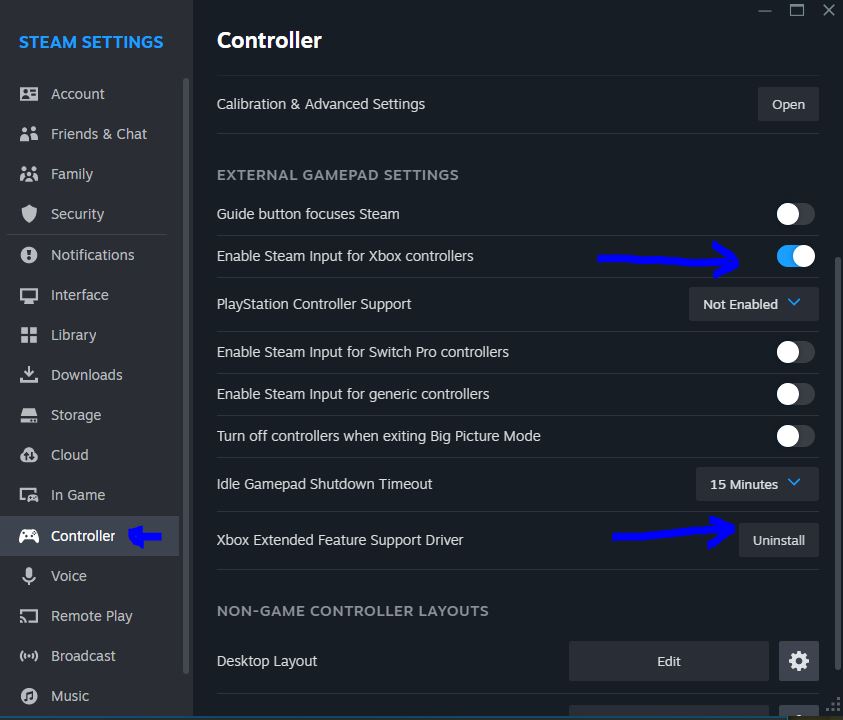
Task: Click the Account sidebar icon
Action: (29, 94)
